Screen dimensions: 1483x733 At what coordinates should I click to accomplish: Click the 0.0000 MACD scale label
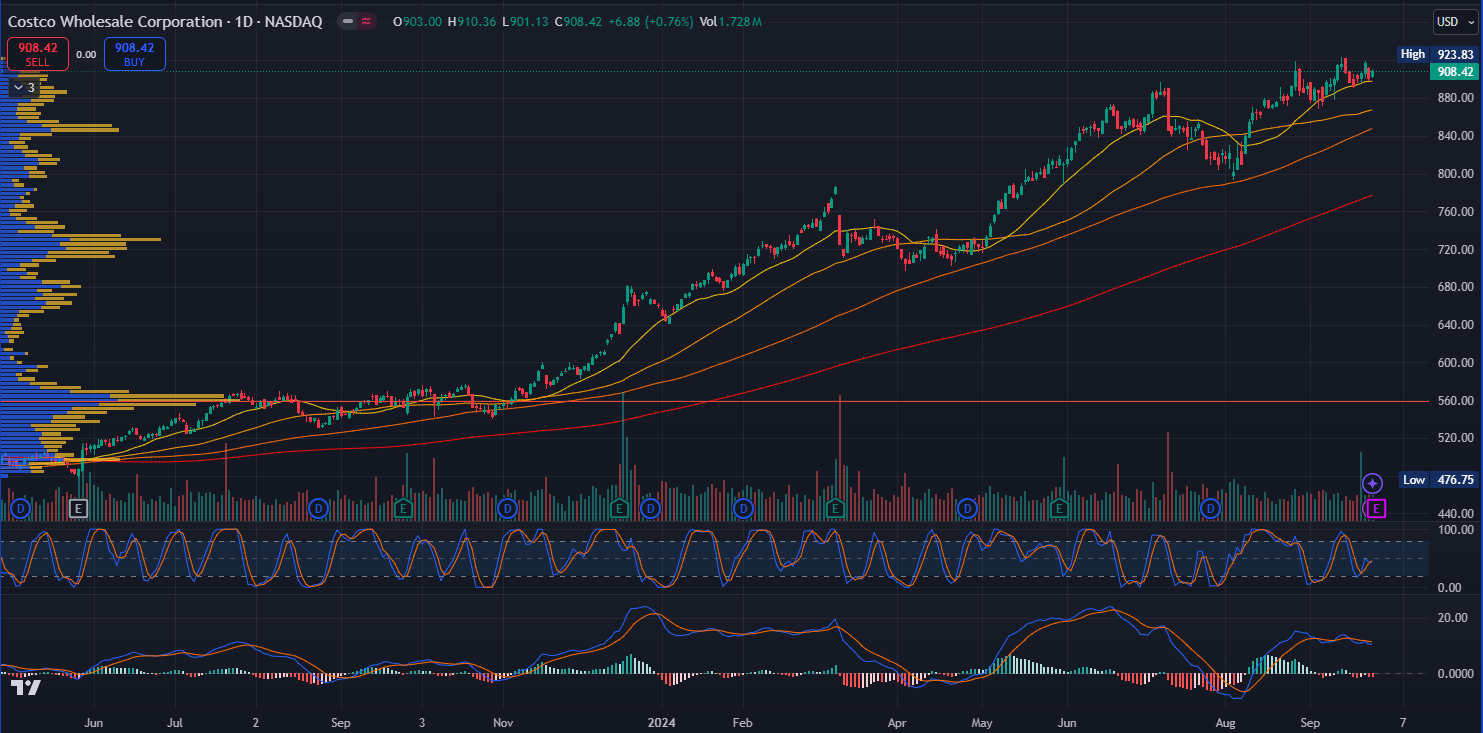[x=1455, y=674]
